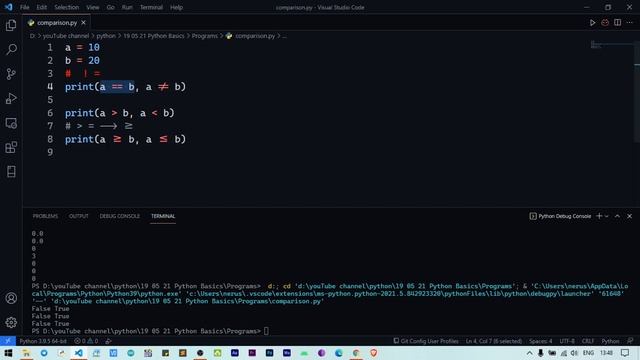Viewport: 640px width, 360px height.
Task: Show hidden system tray icons
Action: point(529,353)
